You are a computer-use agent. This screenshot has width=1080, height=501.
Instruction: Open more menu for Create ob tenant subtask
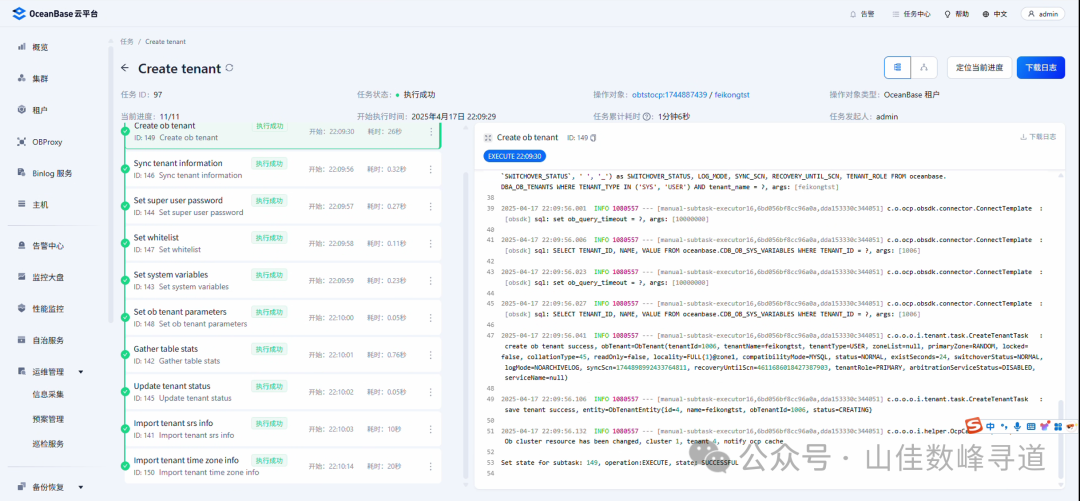[431, 132]
